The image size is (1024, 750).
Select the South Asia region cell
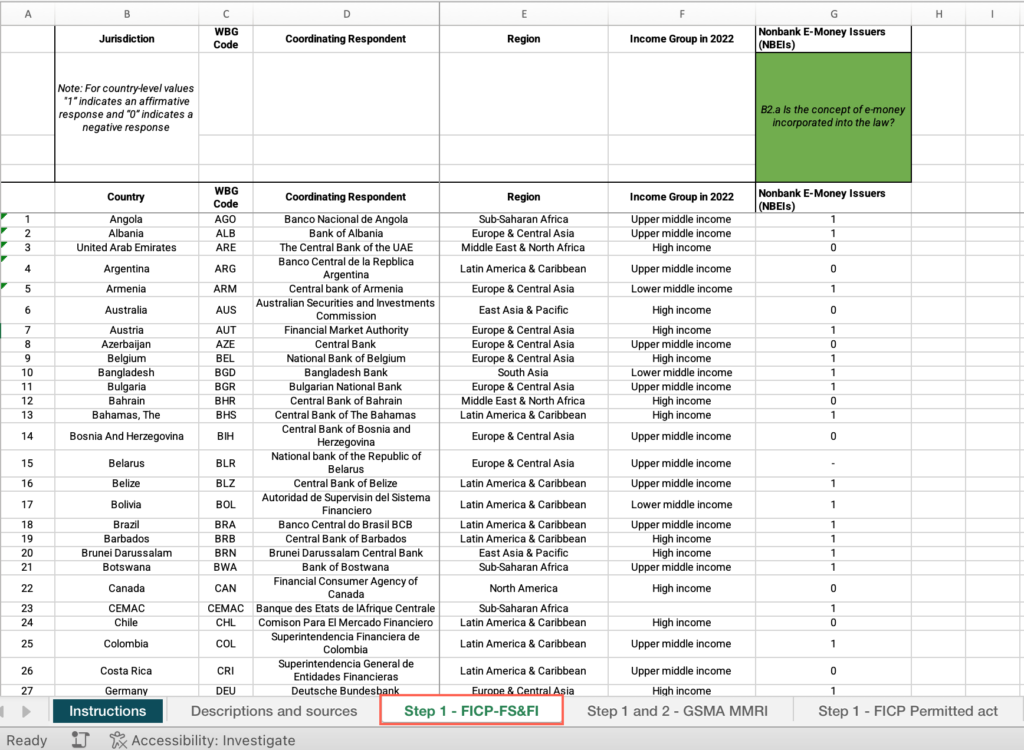[524, 373]
